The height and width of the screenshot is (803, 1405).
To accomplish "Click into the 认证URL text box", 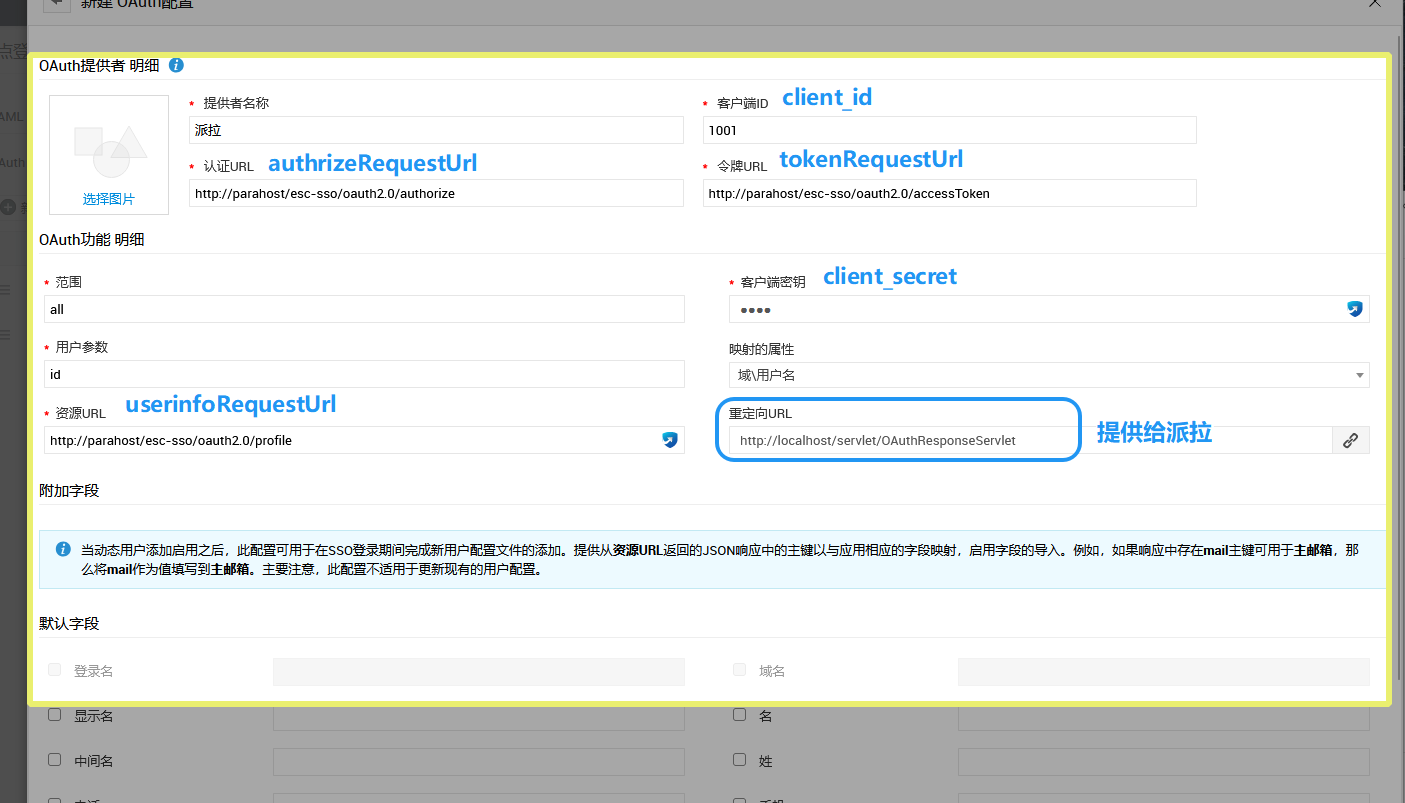I will [x=436, y=193].
